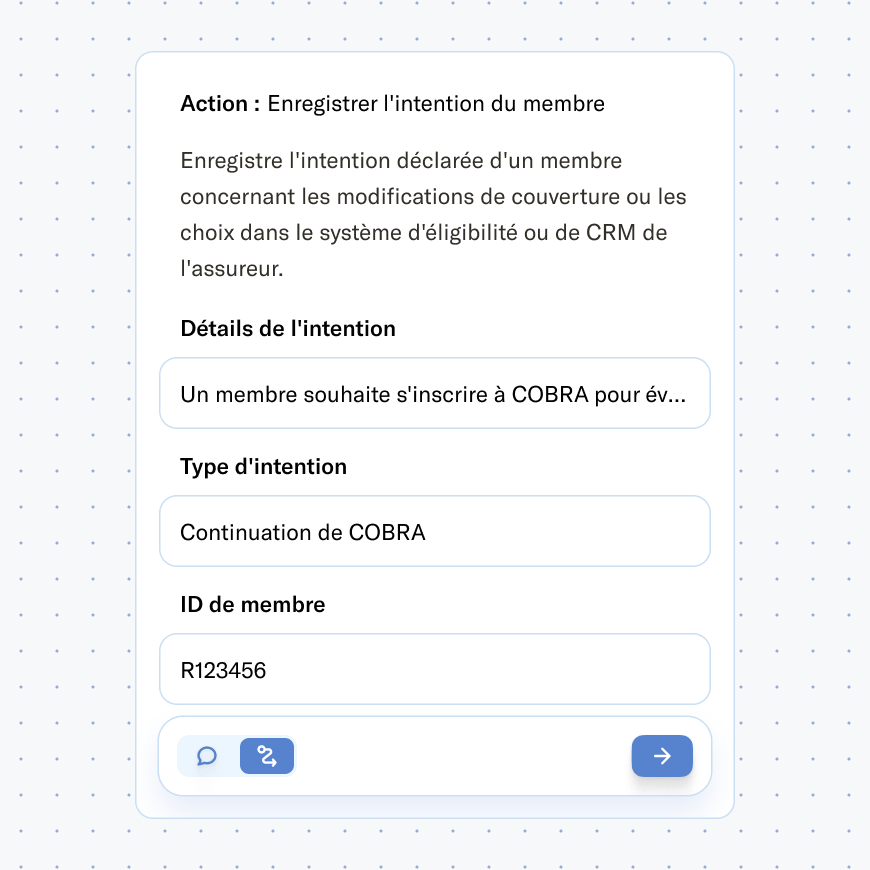Submit with the blue arrow send button

[x=662, y=756]
